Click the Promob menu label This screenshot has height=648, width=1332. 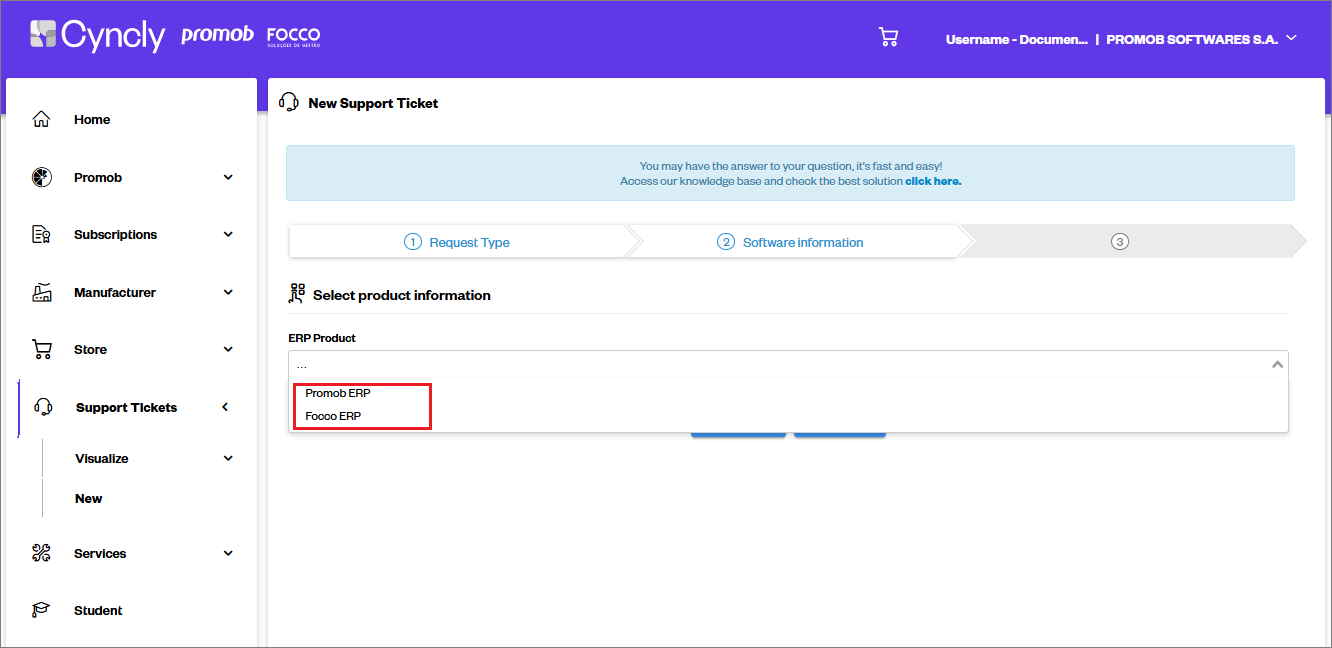(x=98, y=177)
